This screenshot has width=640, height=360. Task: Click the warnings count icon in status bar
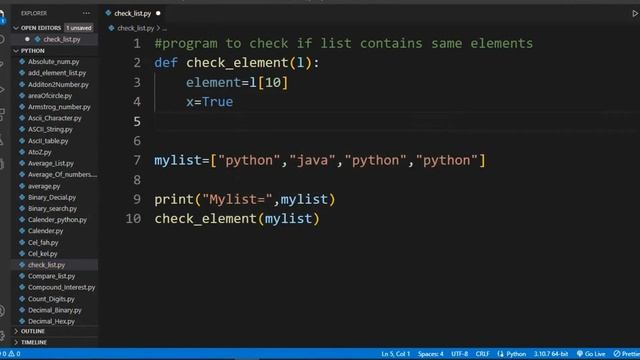[11, 353]
